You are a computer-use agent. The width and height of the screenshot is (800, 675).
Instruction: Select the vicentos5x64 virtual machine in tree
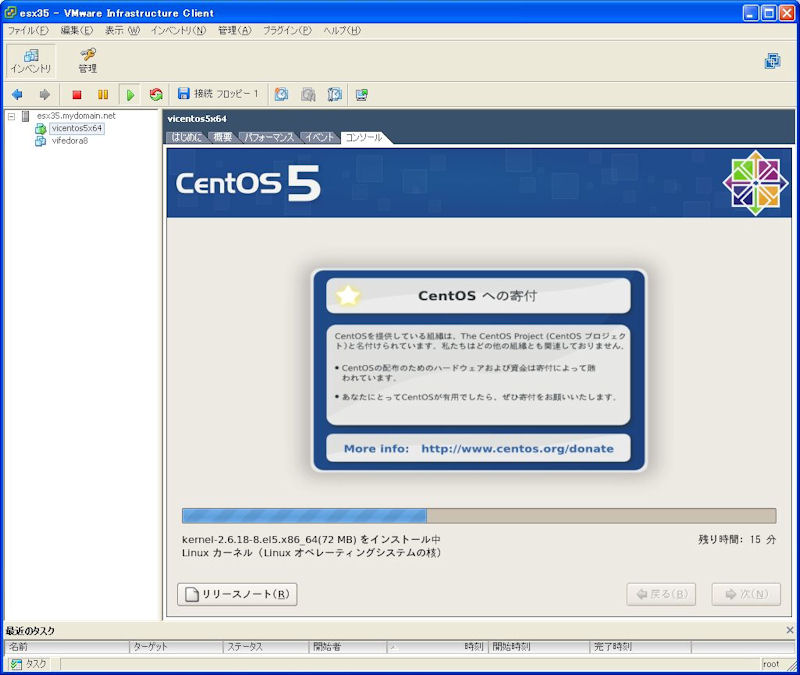[x=77, y=128]
